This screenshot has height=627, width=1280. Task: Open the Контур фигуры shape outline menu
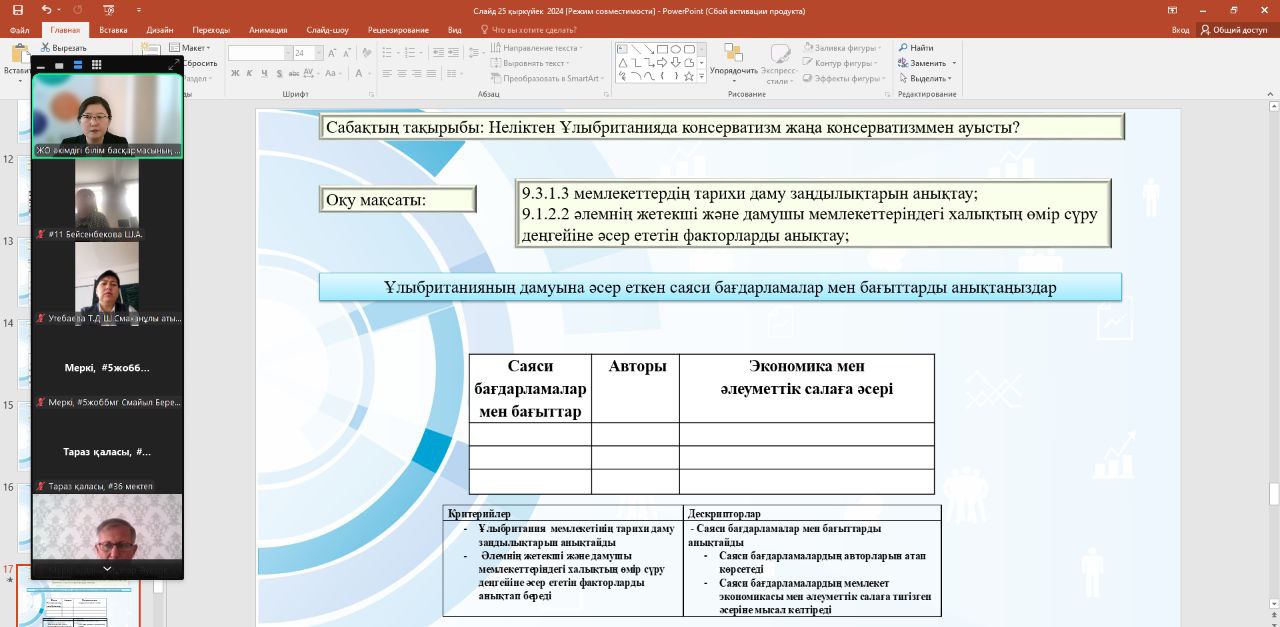tap(841, 62)
